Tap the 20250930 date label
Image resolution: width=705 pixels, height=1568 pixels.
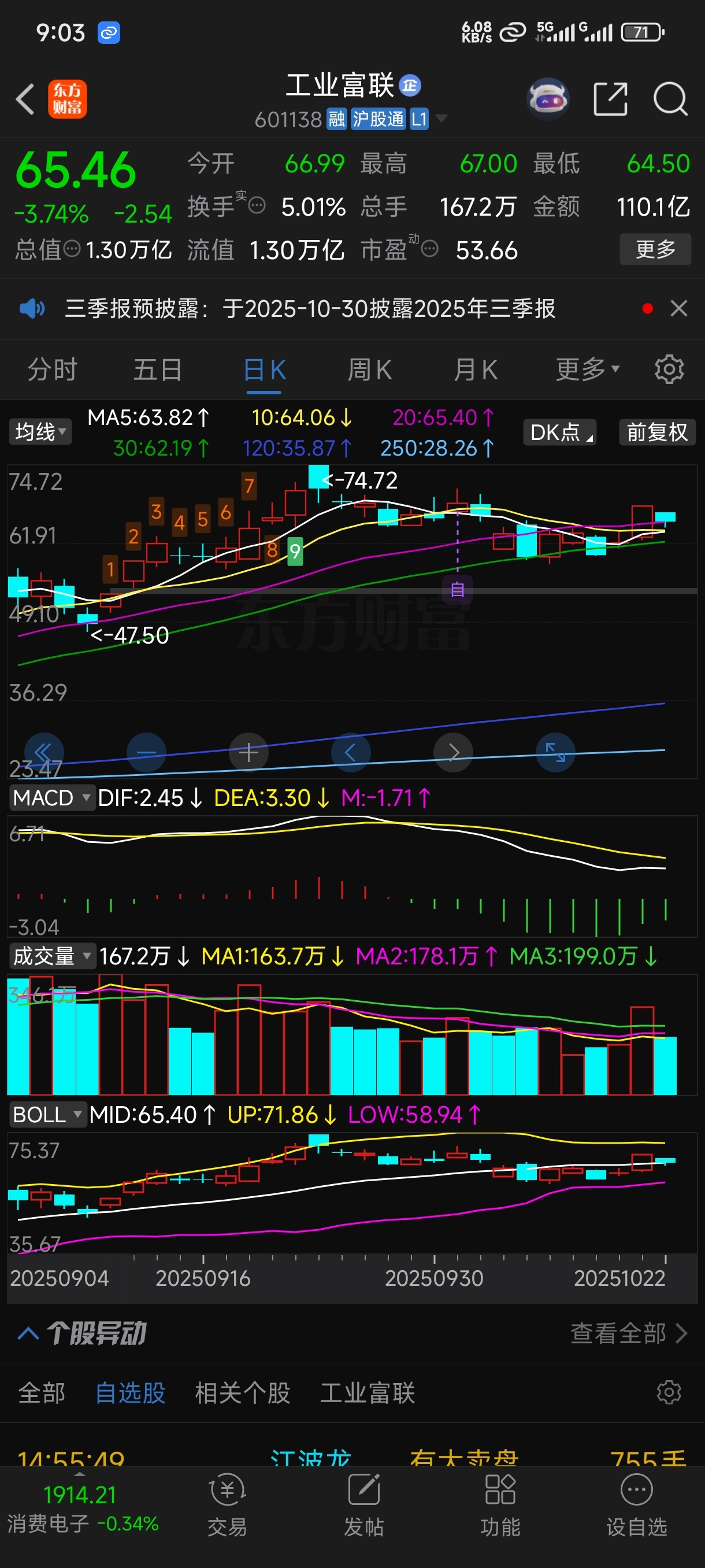pos(434,1278)
